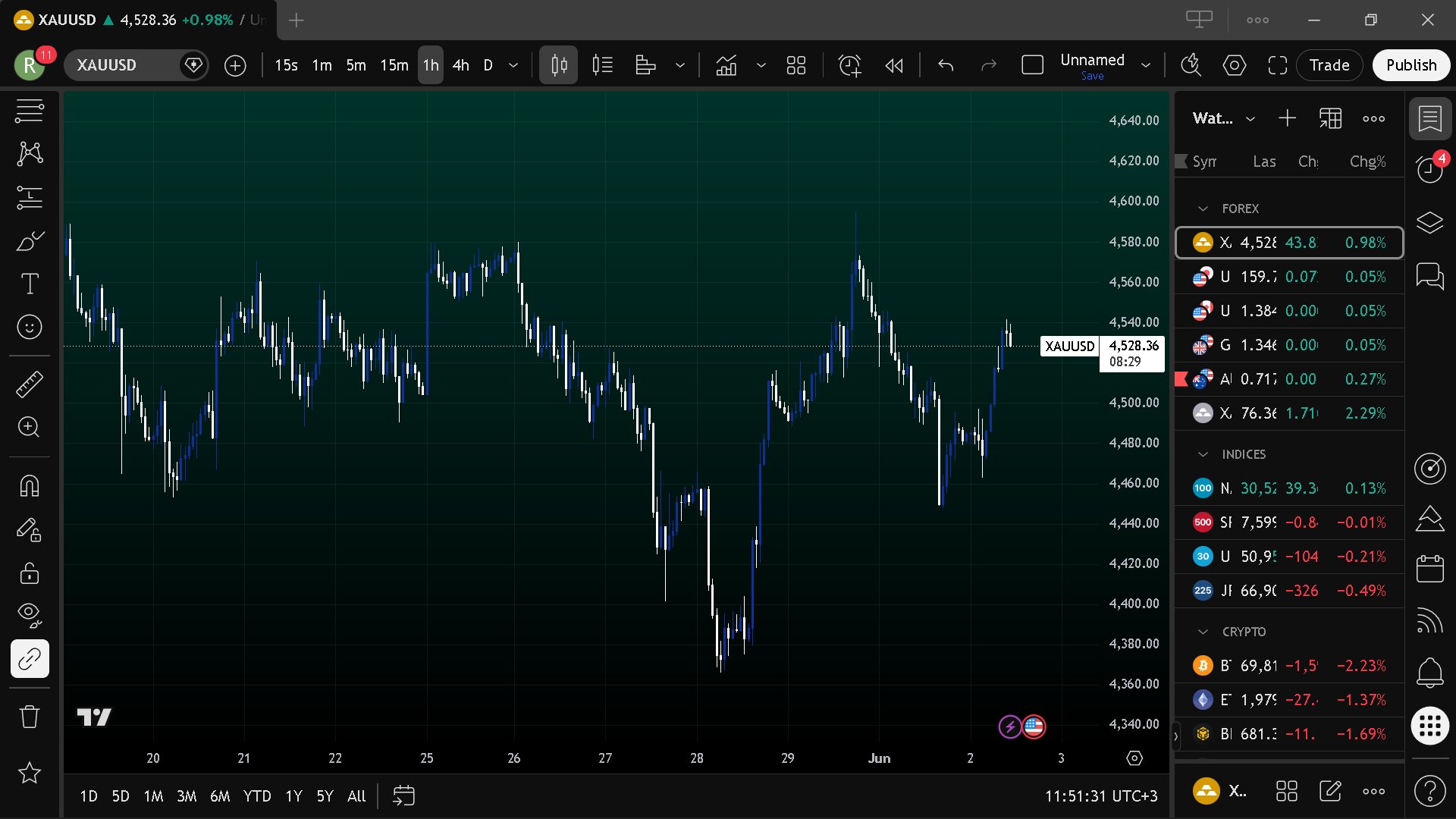The width and height of the screenshot is (1456, 819).
Task: Open favorites star toolbar
Action: pos(30,773)
